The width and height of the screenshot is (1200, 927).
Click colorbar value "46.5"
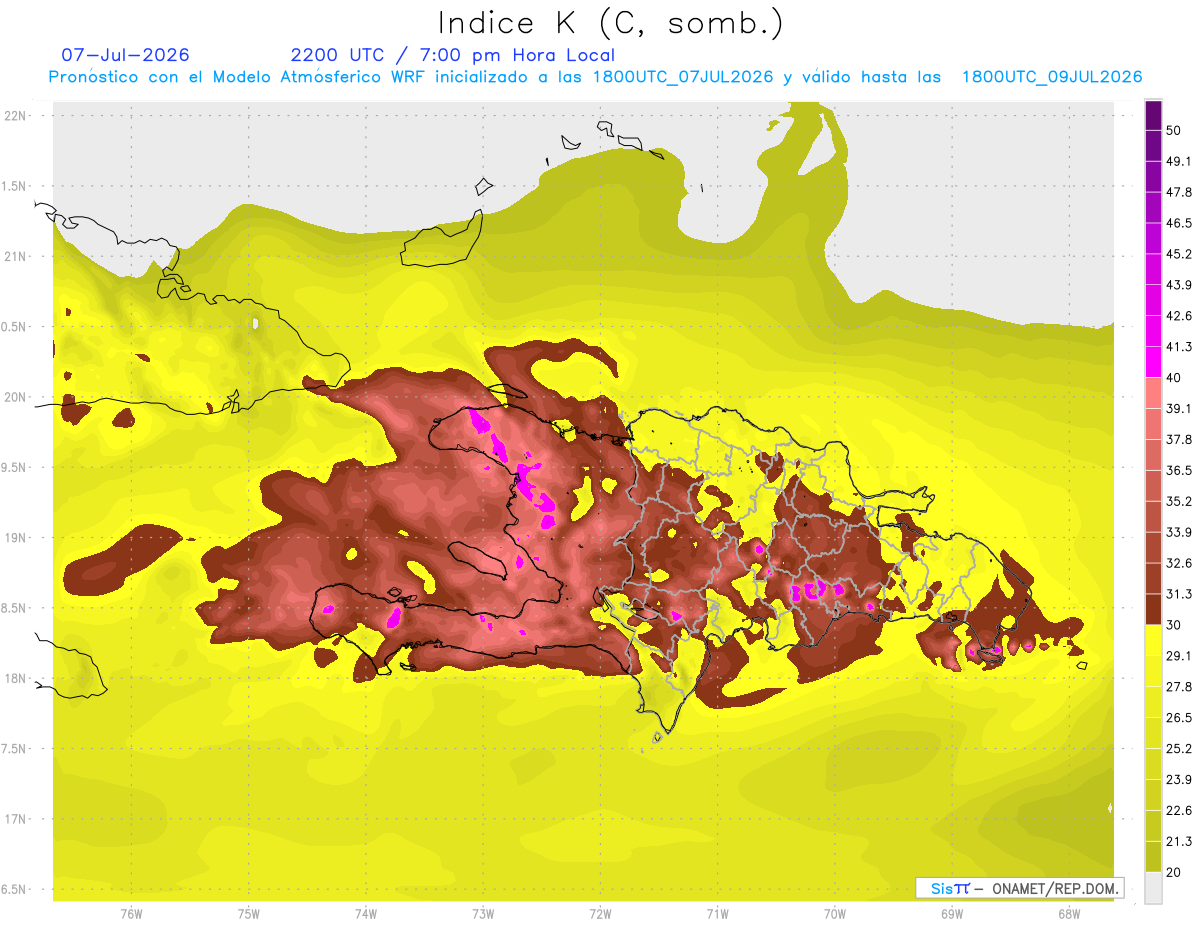click(x=1178, y=223)
